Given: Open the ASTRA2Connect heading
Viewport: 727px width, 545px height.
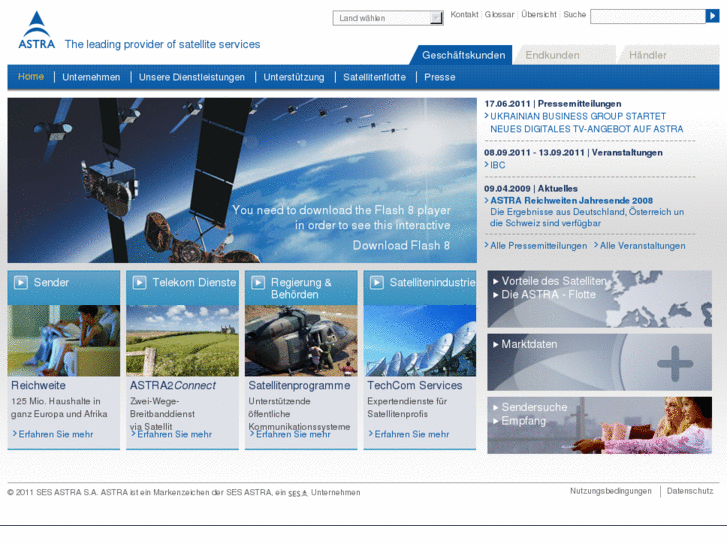Looking at the screenshot, I should [x=172, y=385].
